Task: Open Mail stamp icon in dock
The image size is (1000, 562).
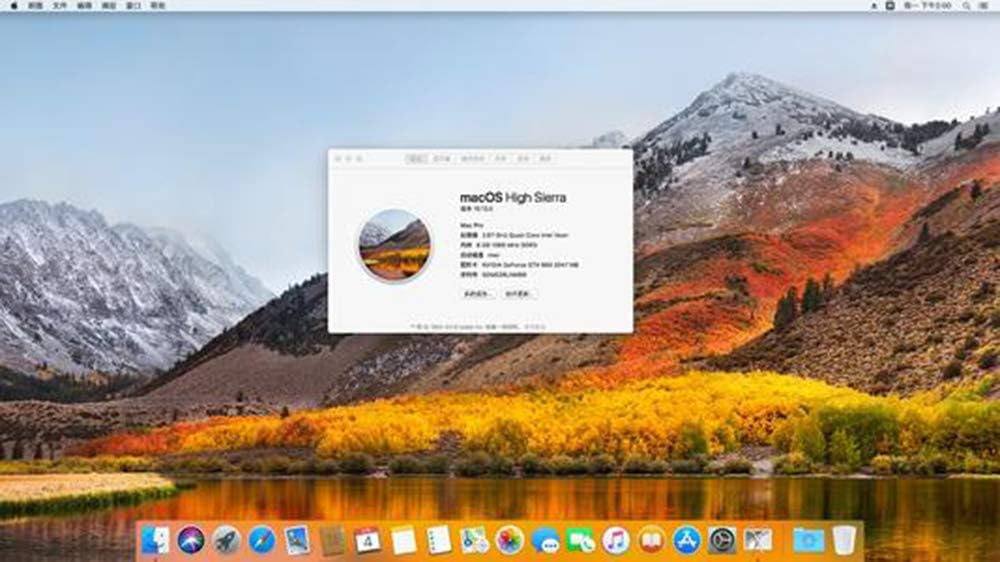Action: point(297,540)
